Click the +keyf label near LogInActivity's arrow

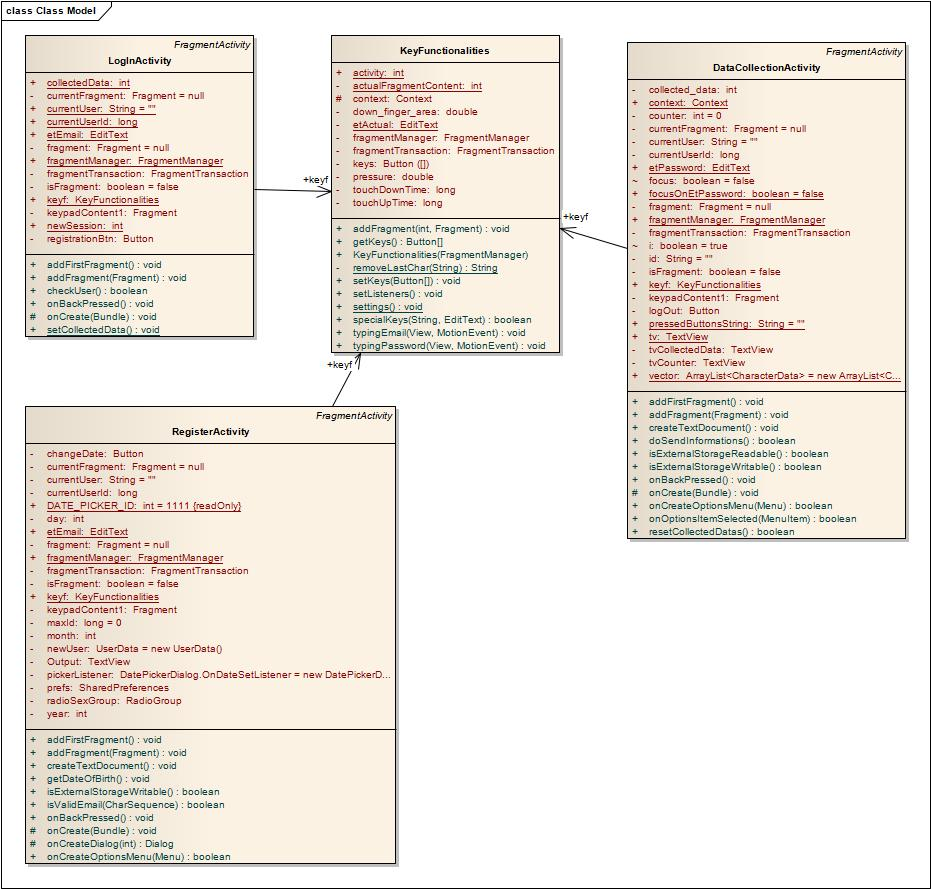tap(315, 179)
